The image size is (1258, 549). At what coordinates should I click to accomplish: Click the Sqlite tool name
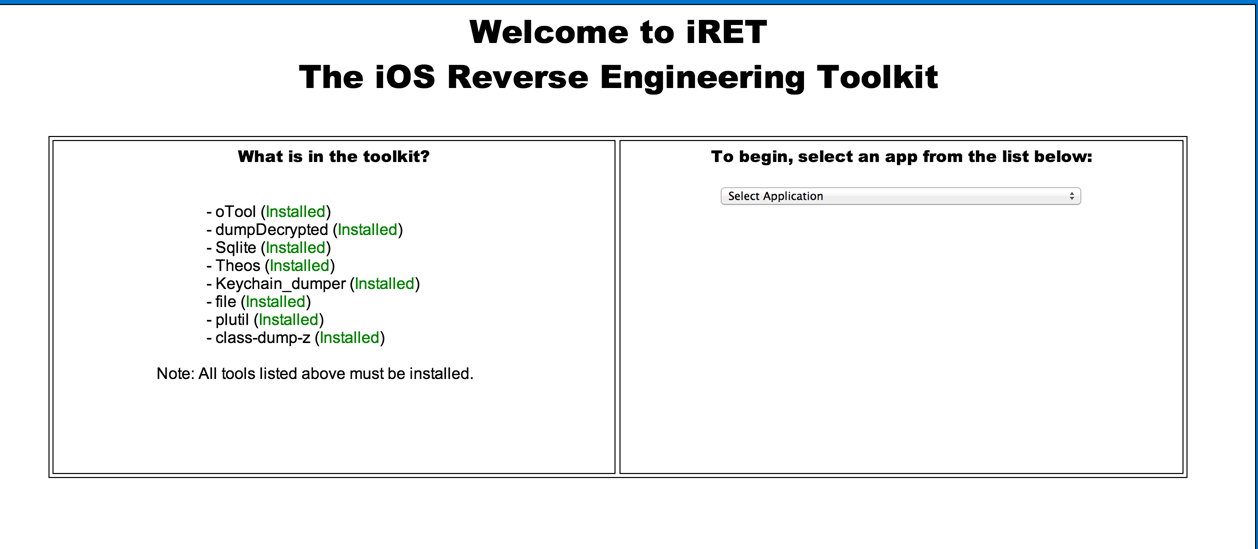[x=236, y=248]
